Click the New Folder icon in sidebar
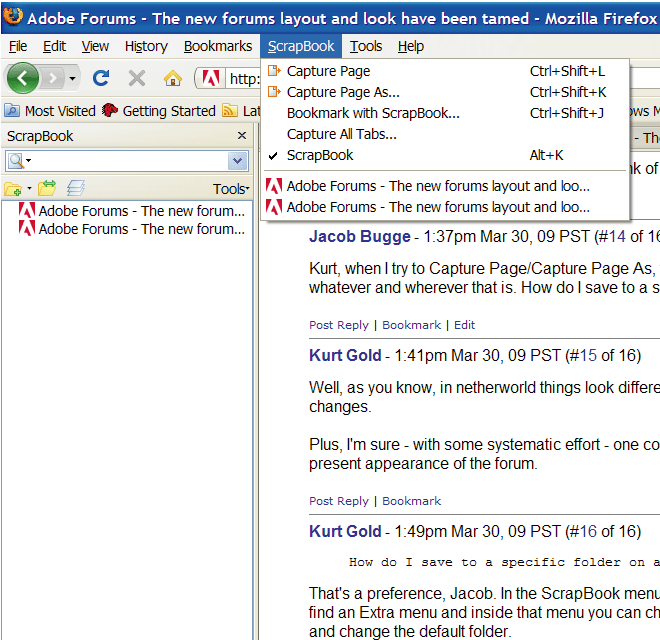 tap(13, 189)
